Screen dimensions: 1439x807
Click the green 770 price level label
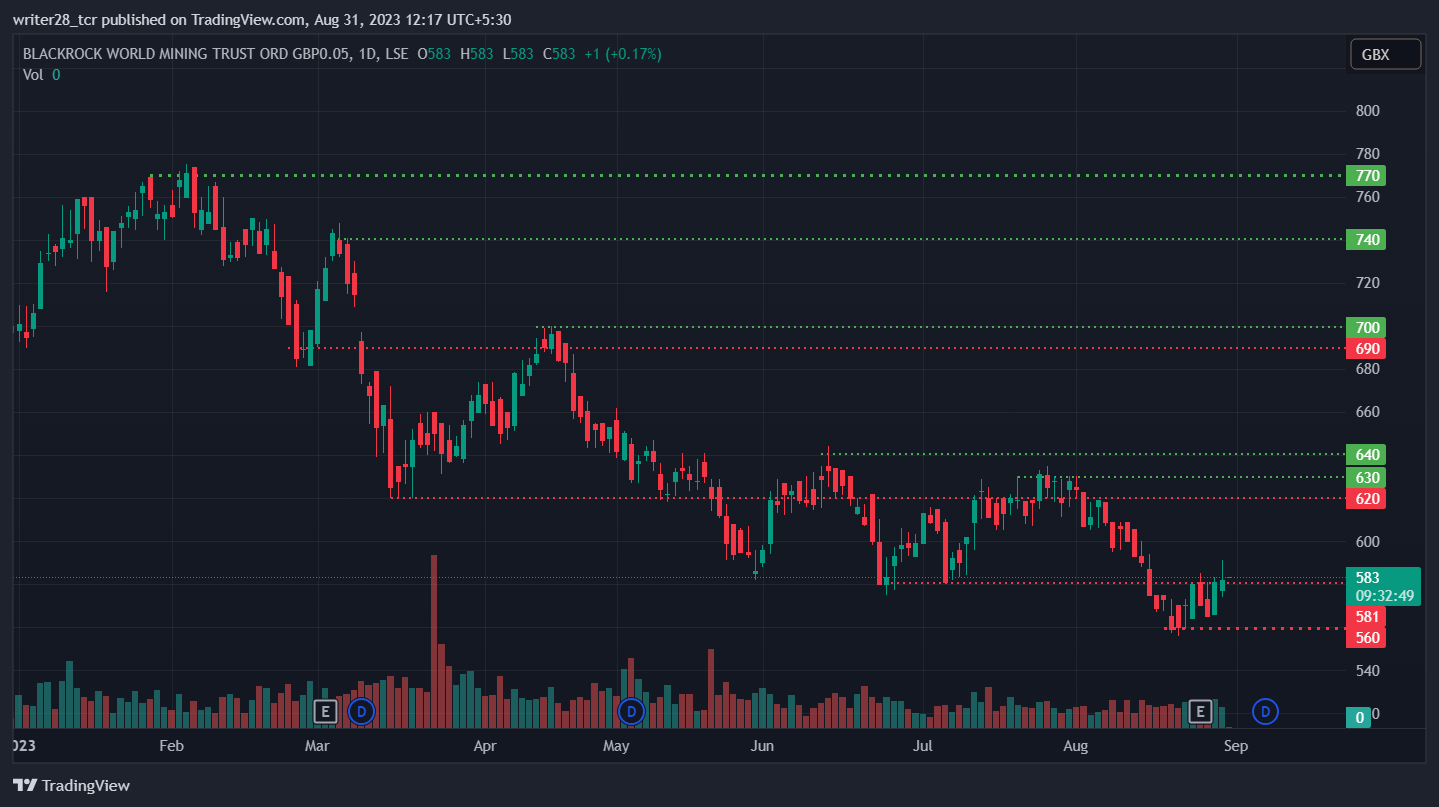point(1365,176)
